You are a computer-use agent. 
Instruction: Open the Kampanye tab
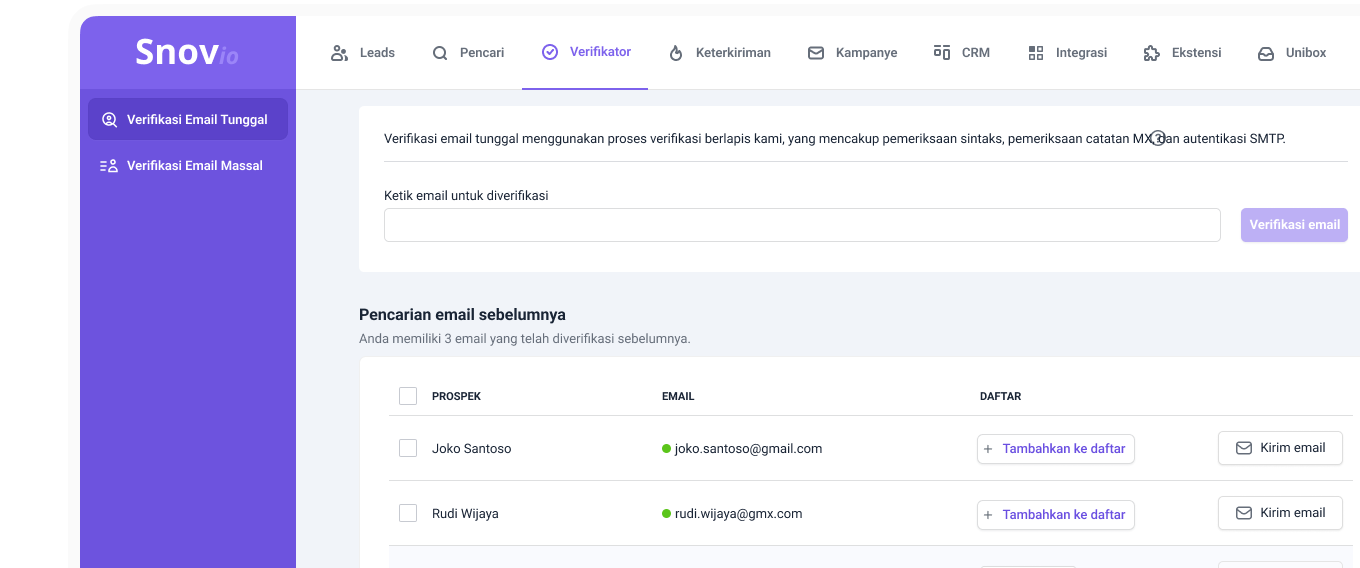point(852,53)
